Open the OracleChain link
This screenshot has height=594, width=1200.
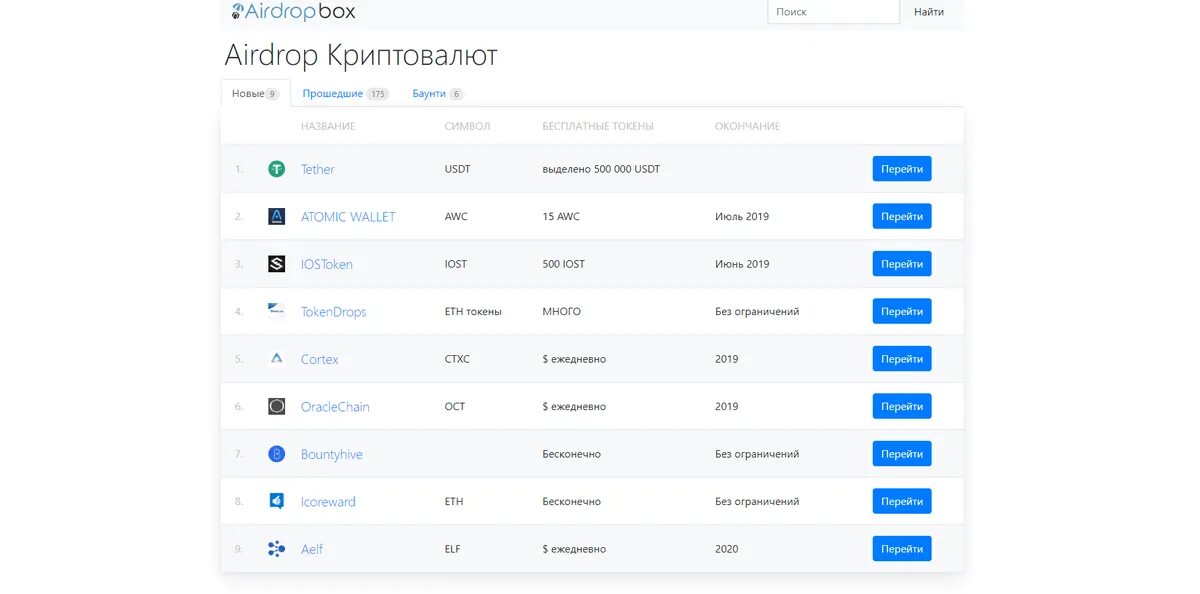coord(335,406)
